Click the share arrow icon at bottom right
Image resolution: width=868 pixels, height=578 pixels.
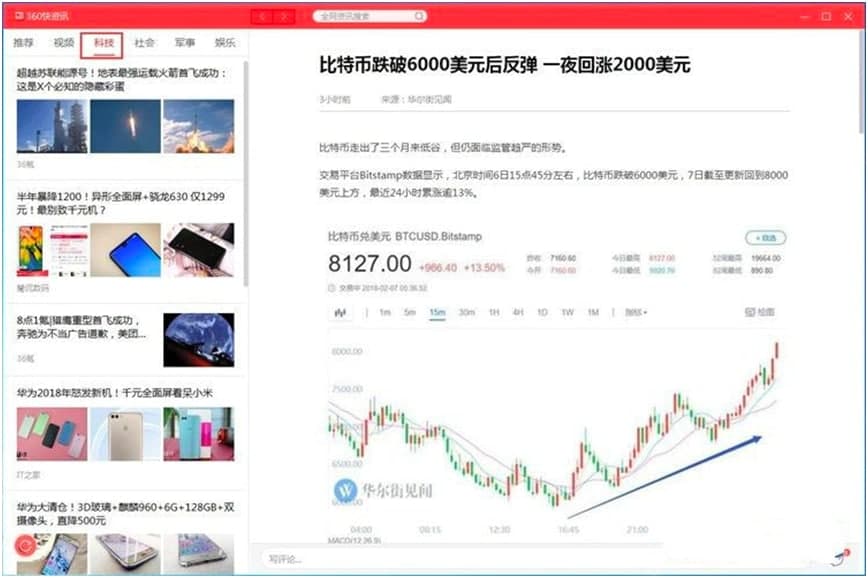843,558
